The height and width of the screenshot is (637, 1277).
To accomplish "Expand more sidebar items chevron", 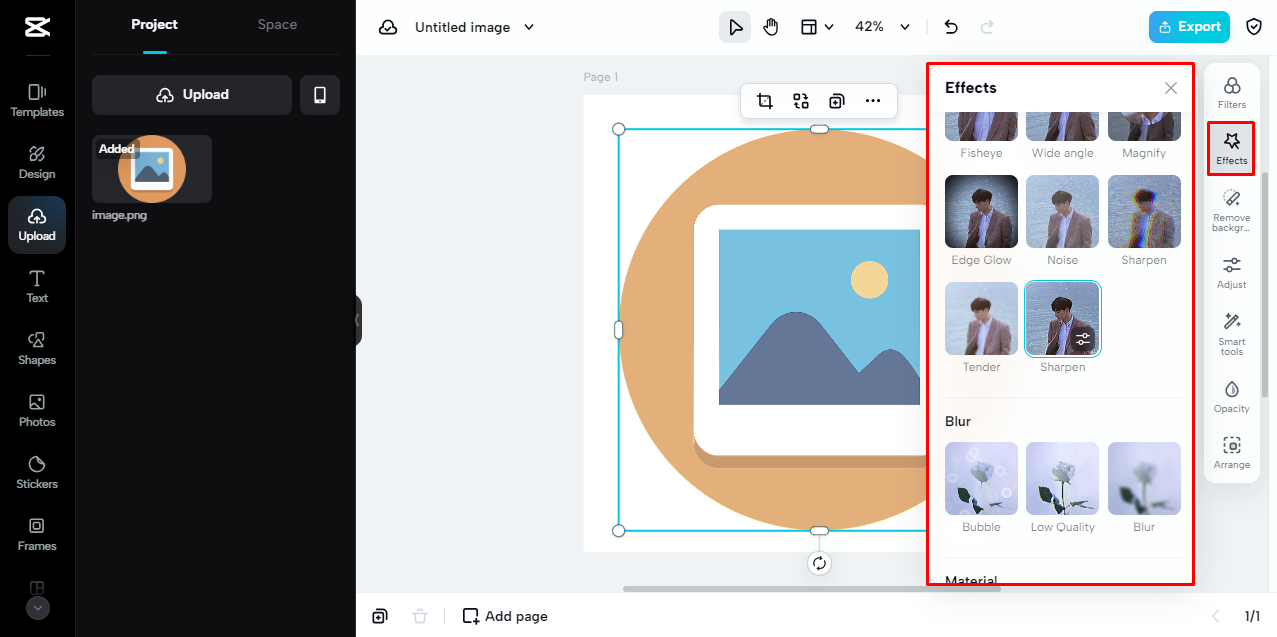I will (37, 607).
